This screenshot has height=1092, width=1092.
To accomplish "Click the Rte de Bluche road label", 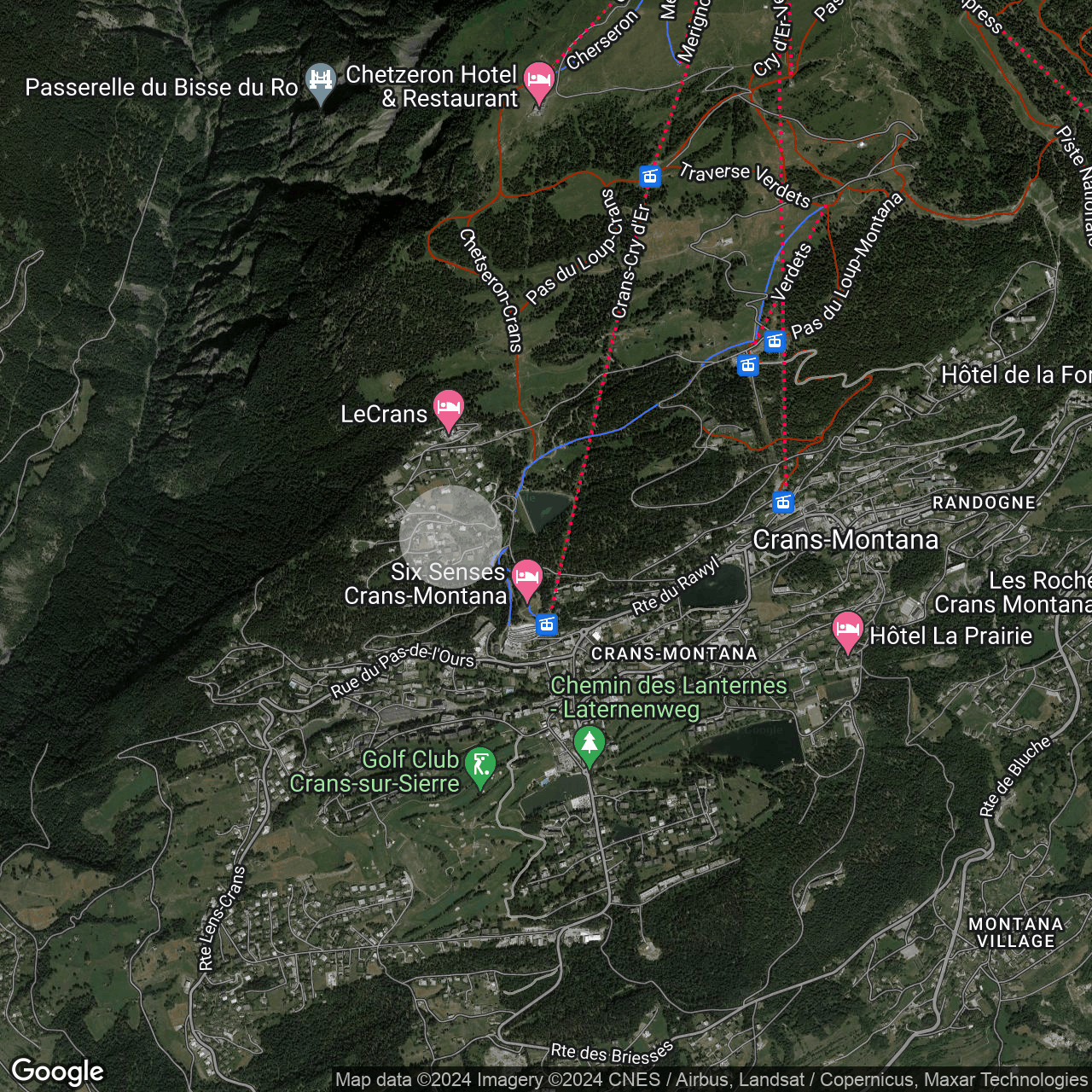I will coord(1014,777).
